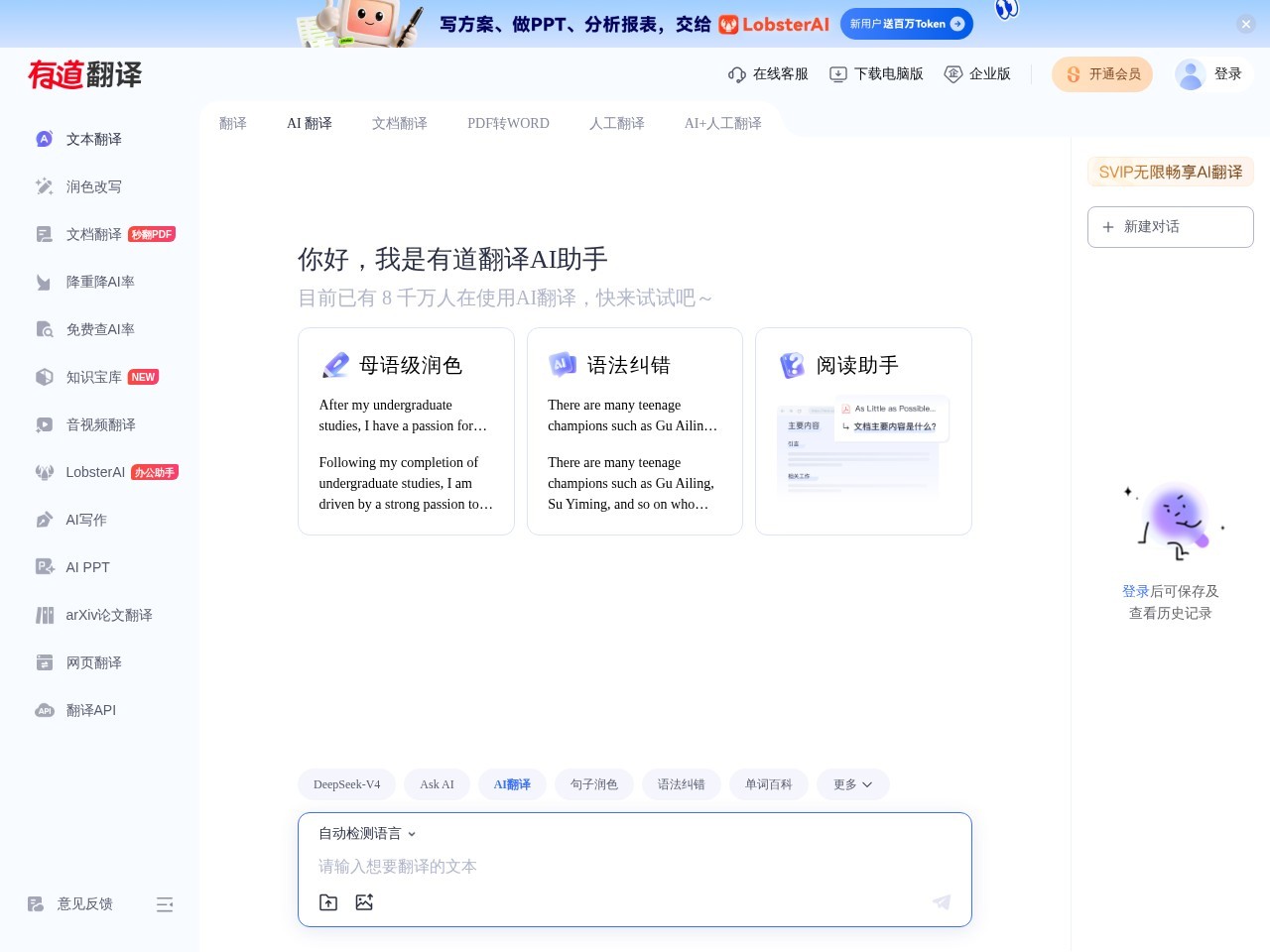Select the AI 翻译 tab
The width and height of the screenshot is (1270, 952).
tap(310, 123)
